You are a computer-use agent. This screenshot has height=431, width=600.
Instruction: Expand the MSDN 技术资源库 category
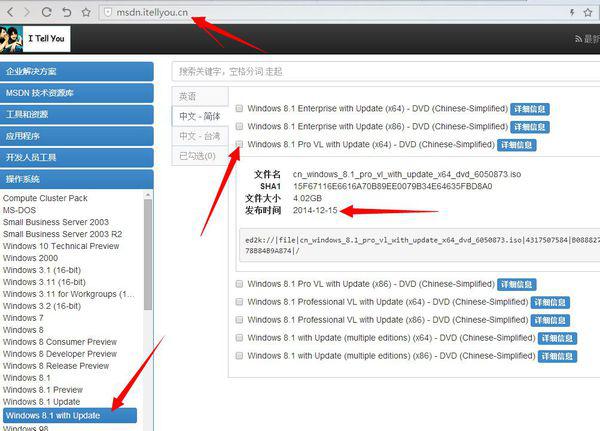point(77,93)
